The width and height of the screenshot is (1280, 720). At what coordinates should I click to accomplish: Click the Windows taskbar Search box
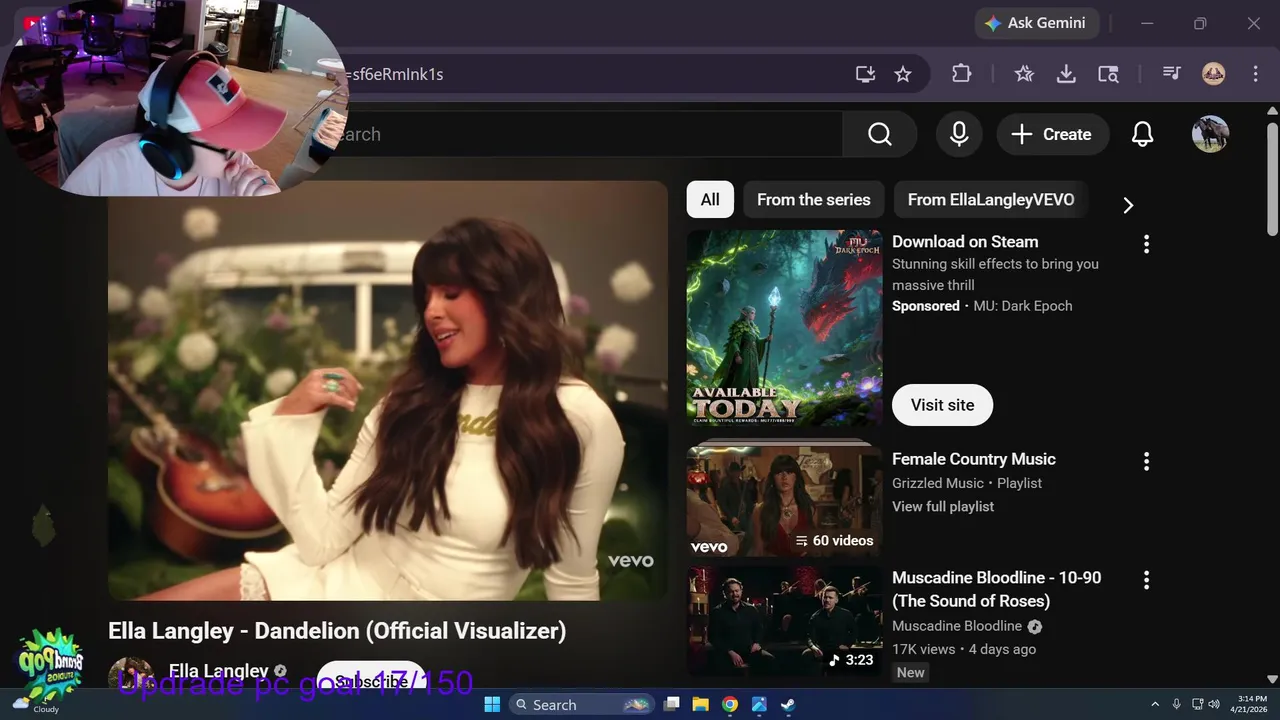coord(582,704)
